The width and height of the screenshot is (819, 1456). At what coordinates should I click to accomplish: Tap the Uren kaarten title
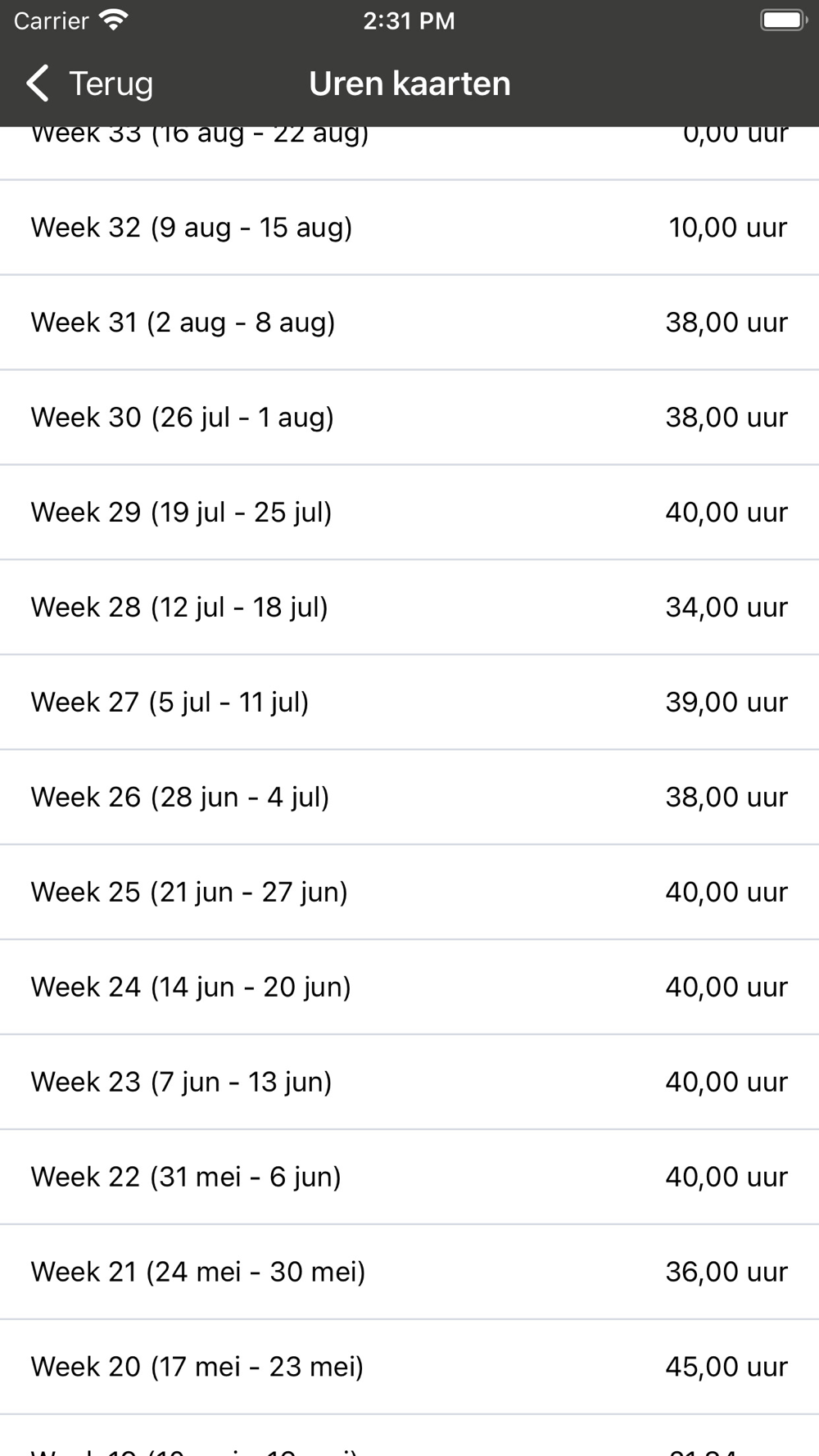click(x=409, y=84)
